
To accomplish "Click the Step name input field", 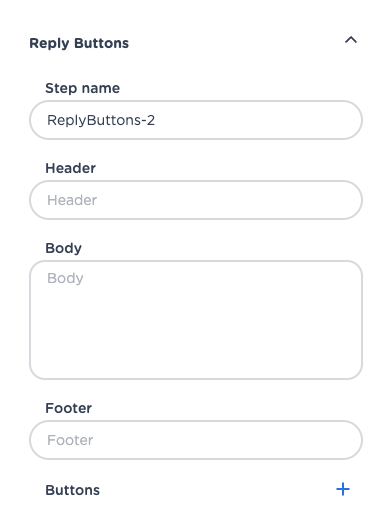I will (196, 120).
